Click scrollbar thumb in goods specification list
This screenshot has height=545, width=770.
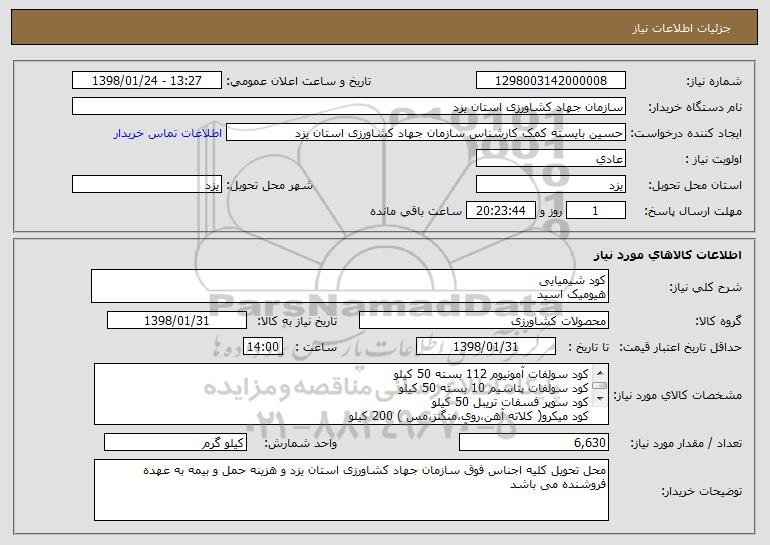coord(600,385)
